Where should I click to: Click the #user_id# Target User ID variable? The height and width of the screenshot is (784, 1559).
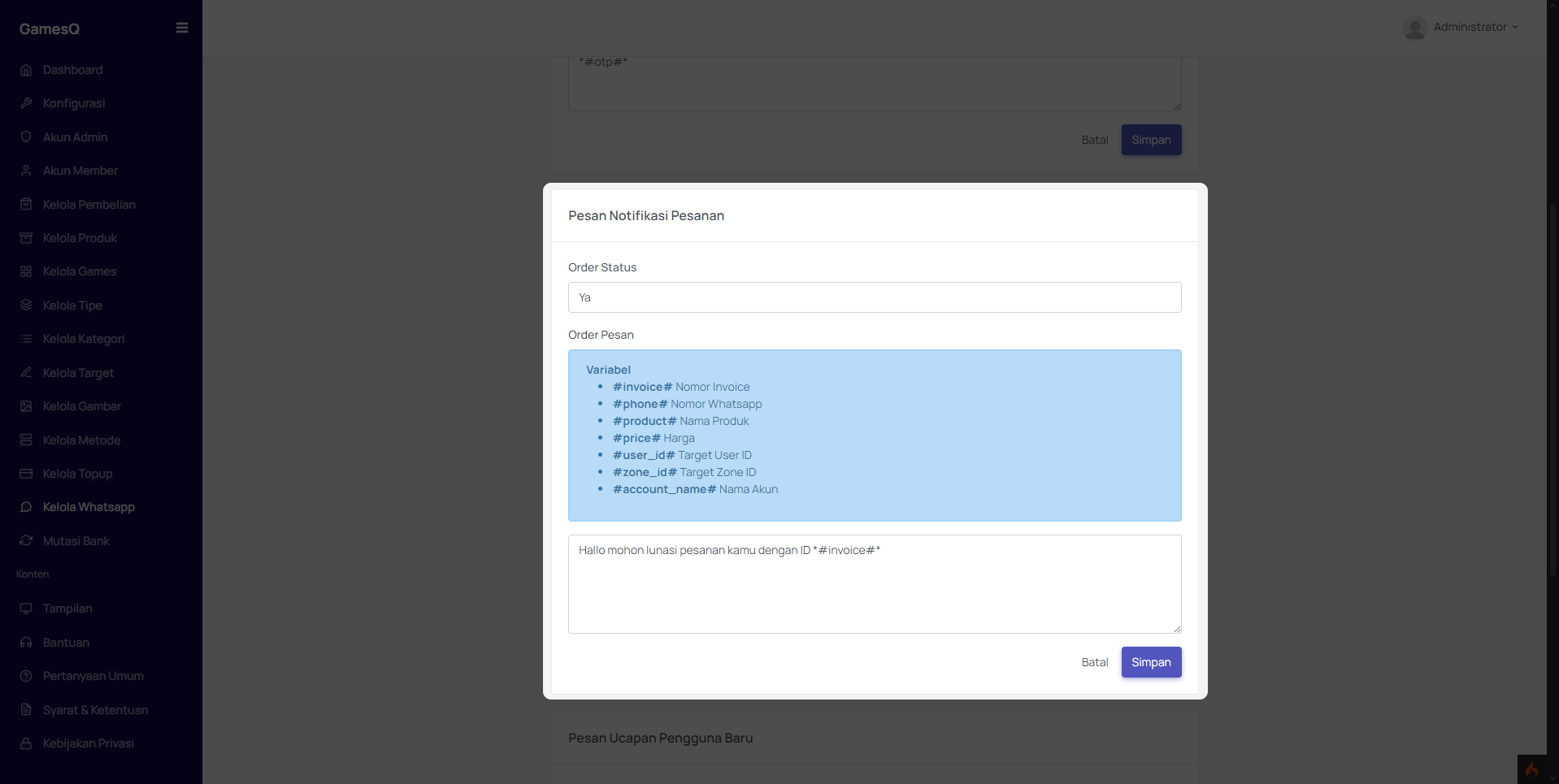click(x=682, y=455)
